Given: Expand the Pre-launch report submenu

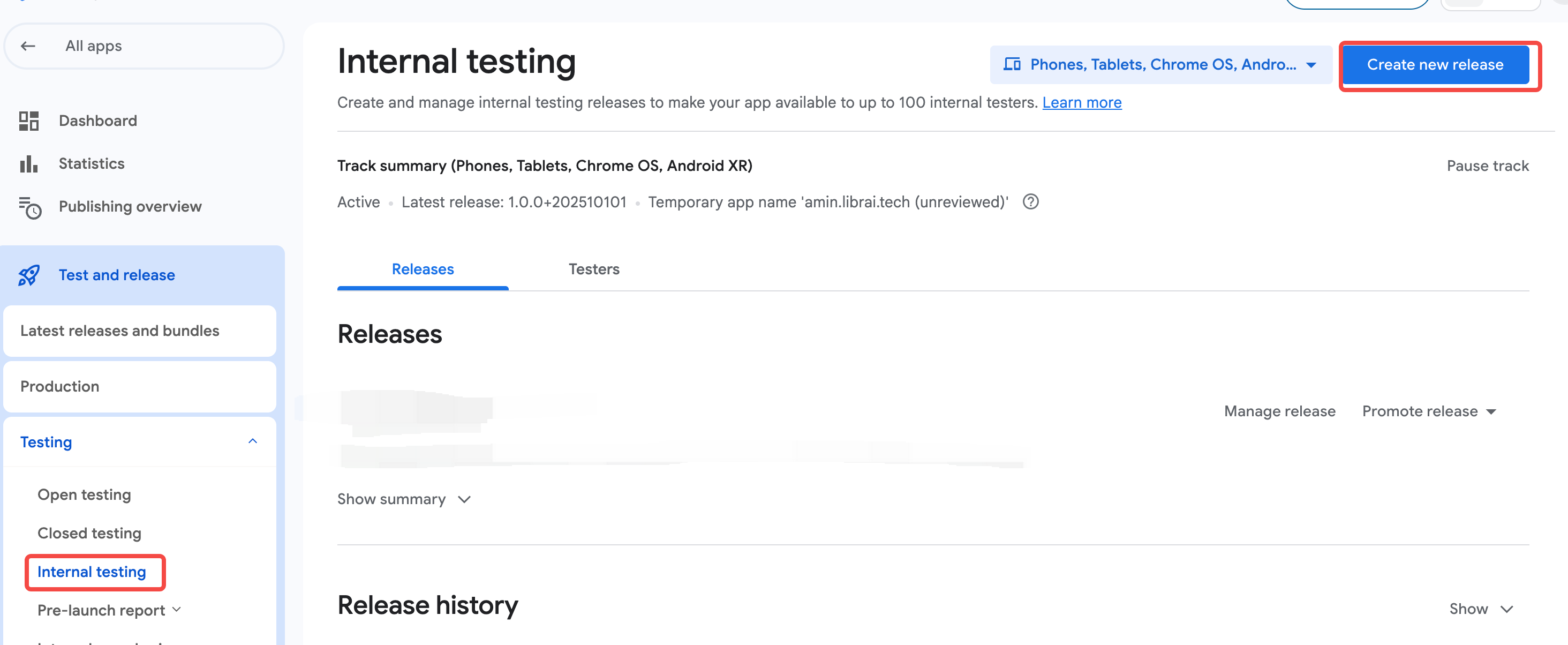Looking at the screenshot, I should 177,610.
